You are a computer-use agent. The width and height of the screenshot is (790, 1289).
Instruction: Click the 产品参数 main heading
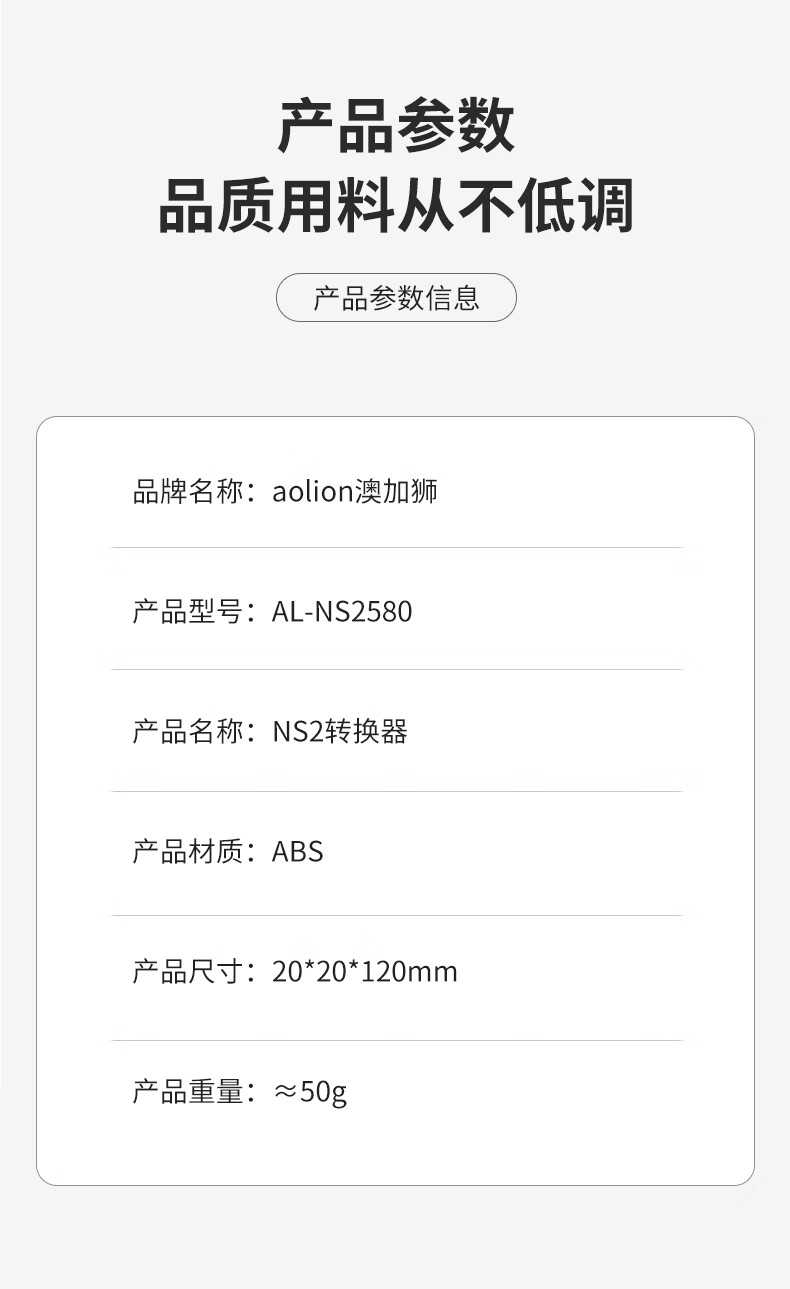[396, 127]
